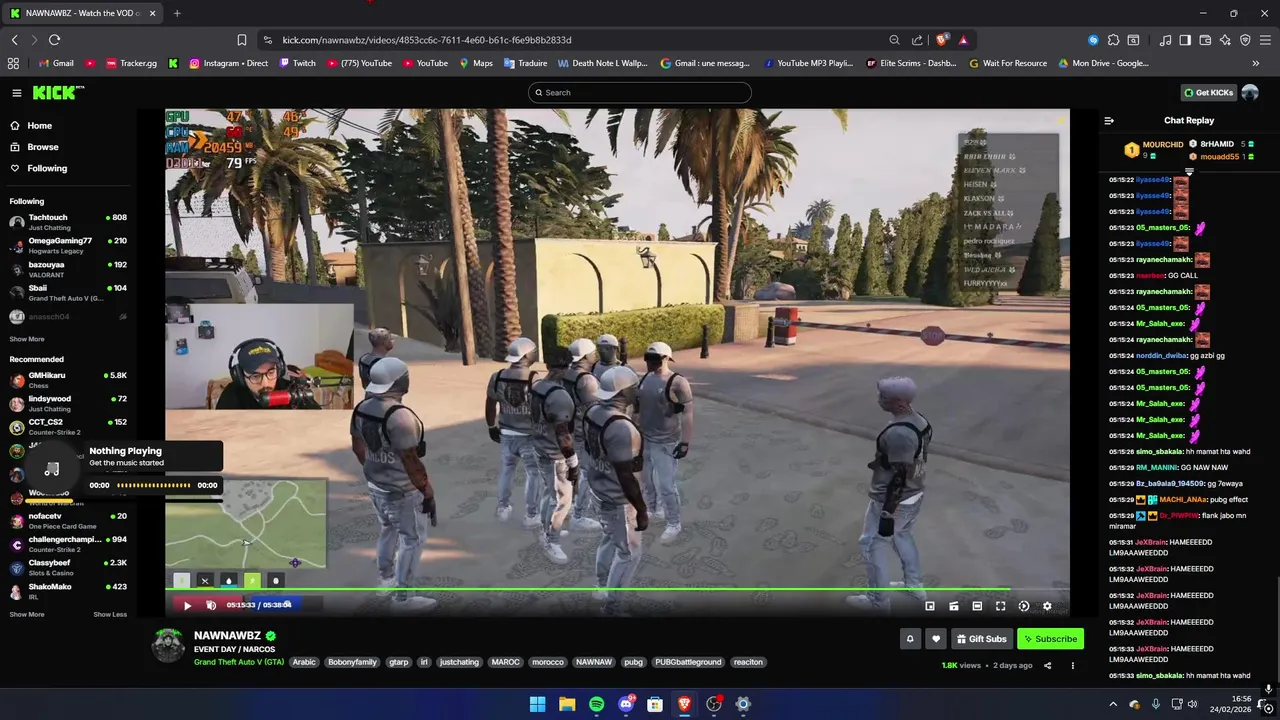Click the notification bell for NAWNAWBZ
The height and width of the screenshot is (720, 1280).
[910, 639]
